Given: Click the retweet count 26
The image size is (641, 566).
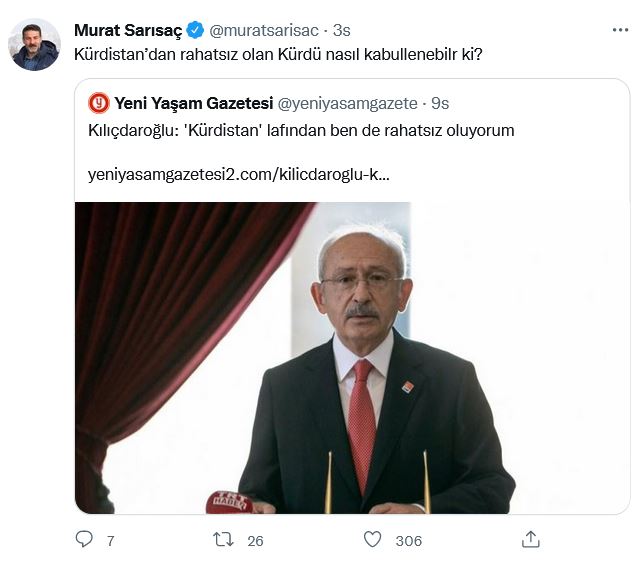Looking at the screenshot, I should [x=255, y=540].
